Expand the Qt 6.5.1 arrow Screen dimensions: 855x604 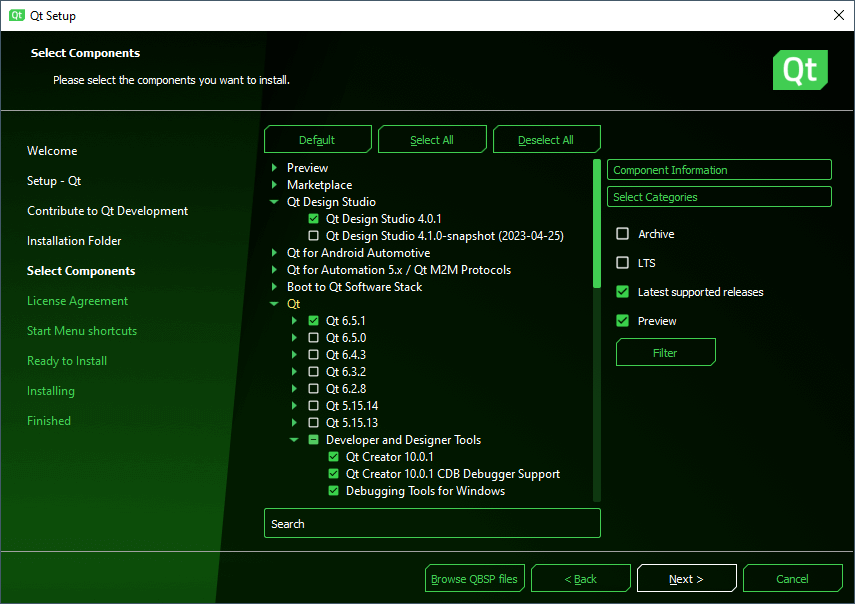[295, 321]
